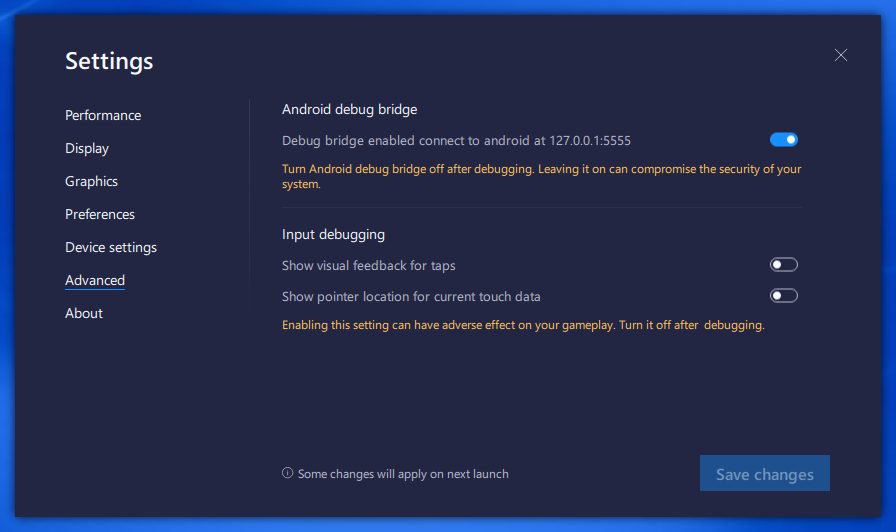Enable Show visual feedback for taps

tap(784, 265)
